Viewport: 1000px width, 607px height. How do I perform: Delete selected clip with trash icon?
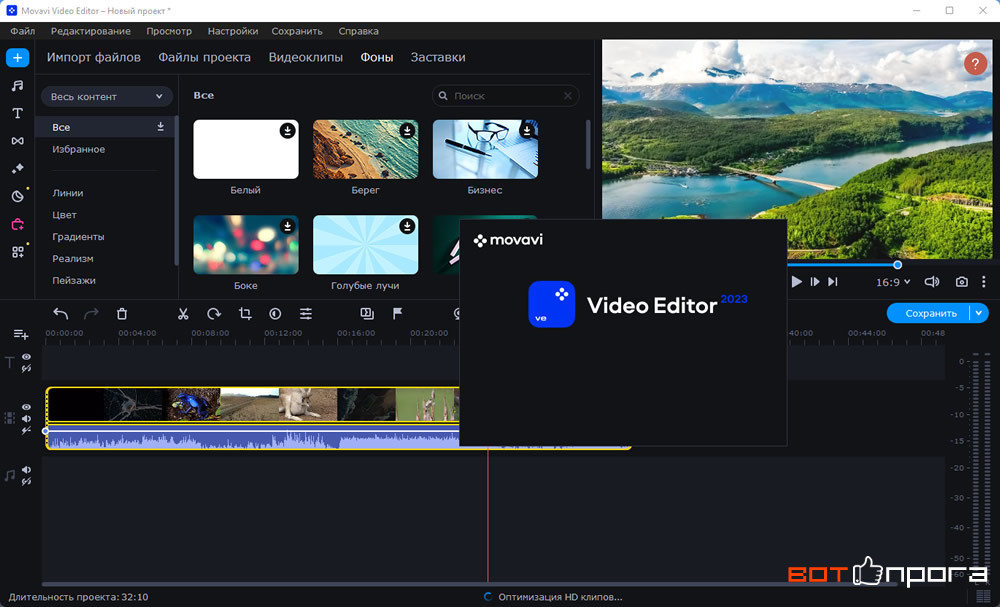pyautogui.click(x=122, y=314)
